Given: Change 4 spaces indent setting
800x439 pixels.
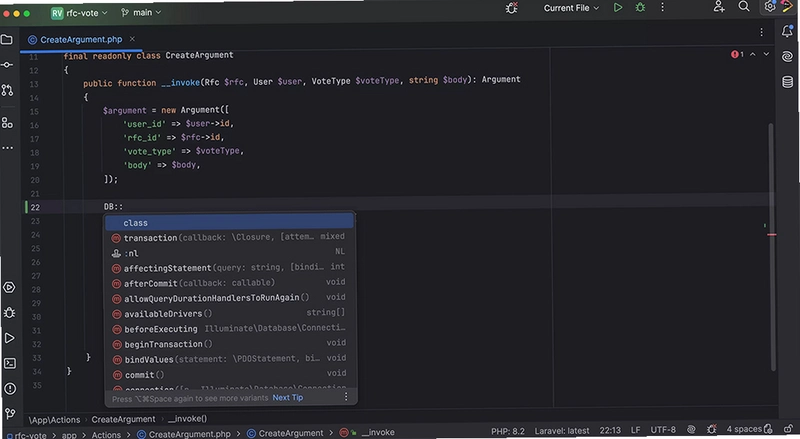Looking at the screenshot, I should click(x=743, y=429).
